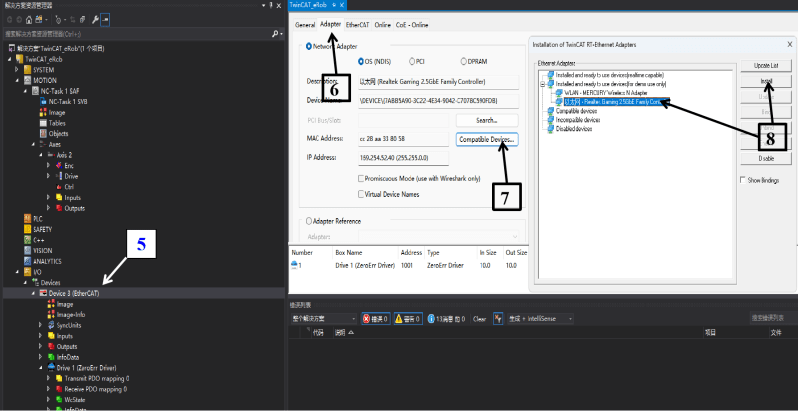This screenshot has width=798, height=411.
Task: Enable Virtual Device Names checkbox
Action: pos(361,194)
